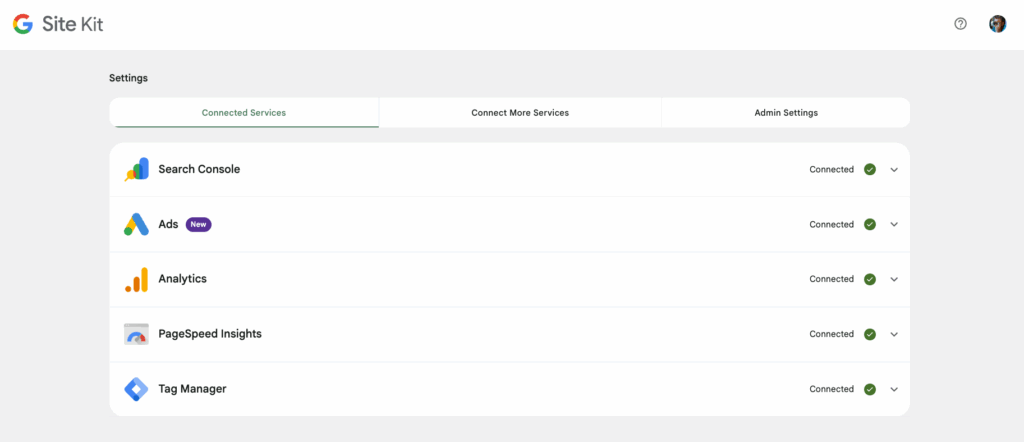Image resolution: width=1024 pixels, height=442 pixels.
Task: Click the green checkmark for Analytics
Action: click(869, 279)
